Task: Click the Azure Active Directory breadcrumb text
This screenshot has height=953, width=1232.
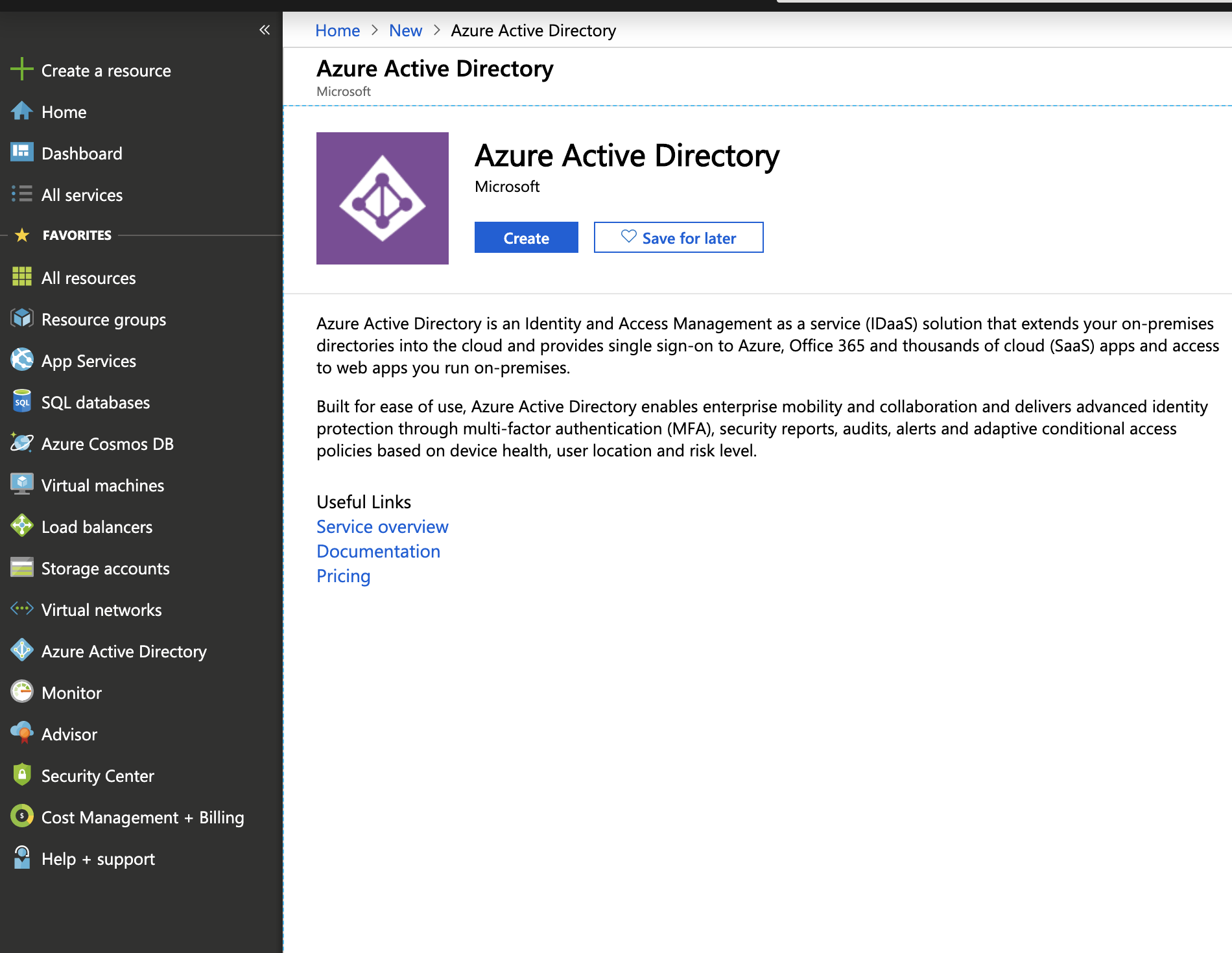Action: tap(534, 30)
